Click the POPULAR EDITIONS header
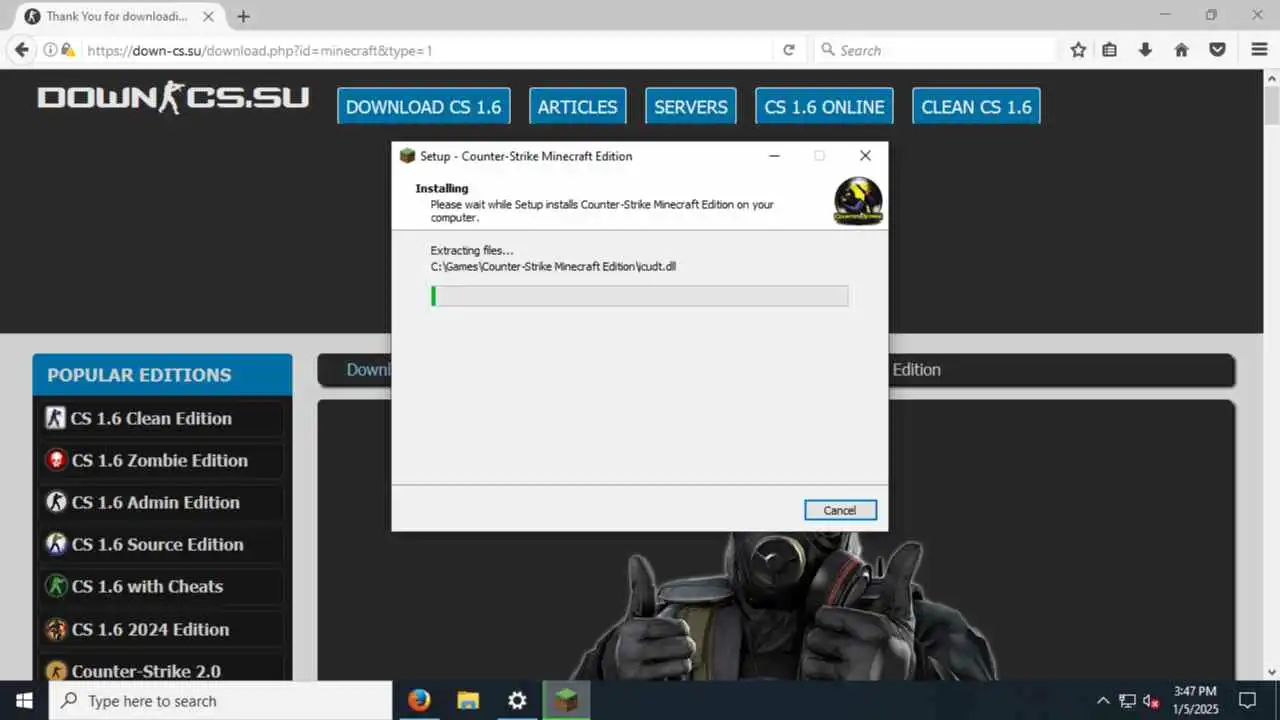The image size is (1280, 720). tap(162, 375)
